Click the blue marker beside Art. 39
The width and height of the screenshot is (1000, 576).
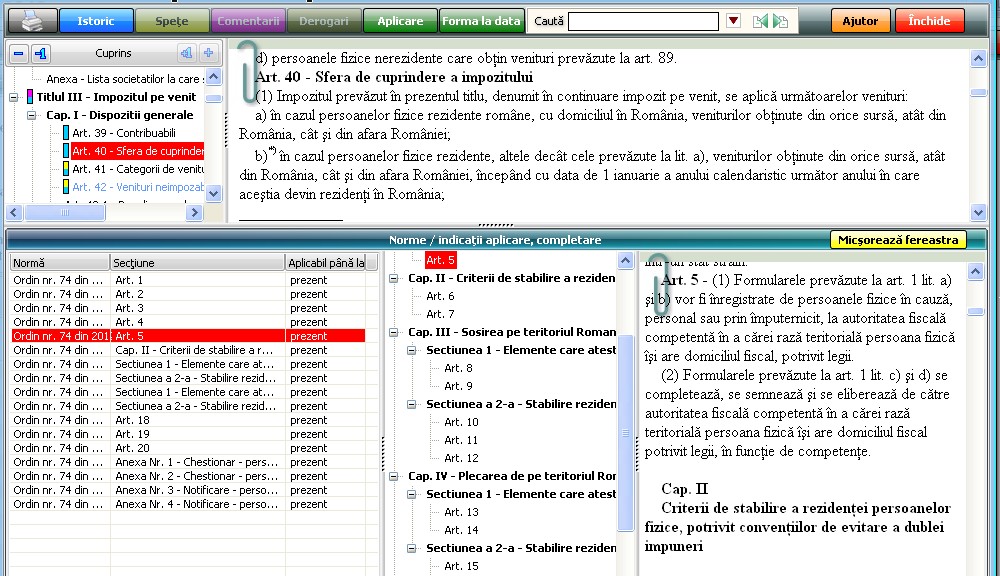pyautogui.click(x=66, y=133)
